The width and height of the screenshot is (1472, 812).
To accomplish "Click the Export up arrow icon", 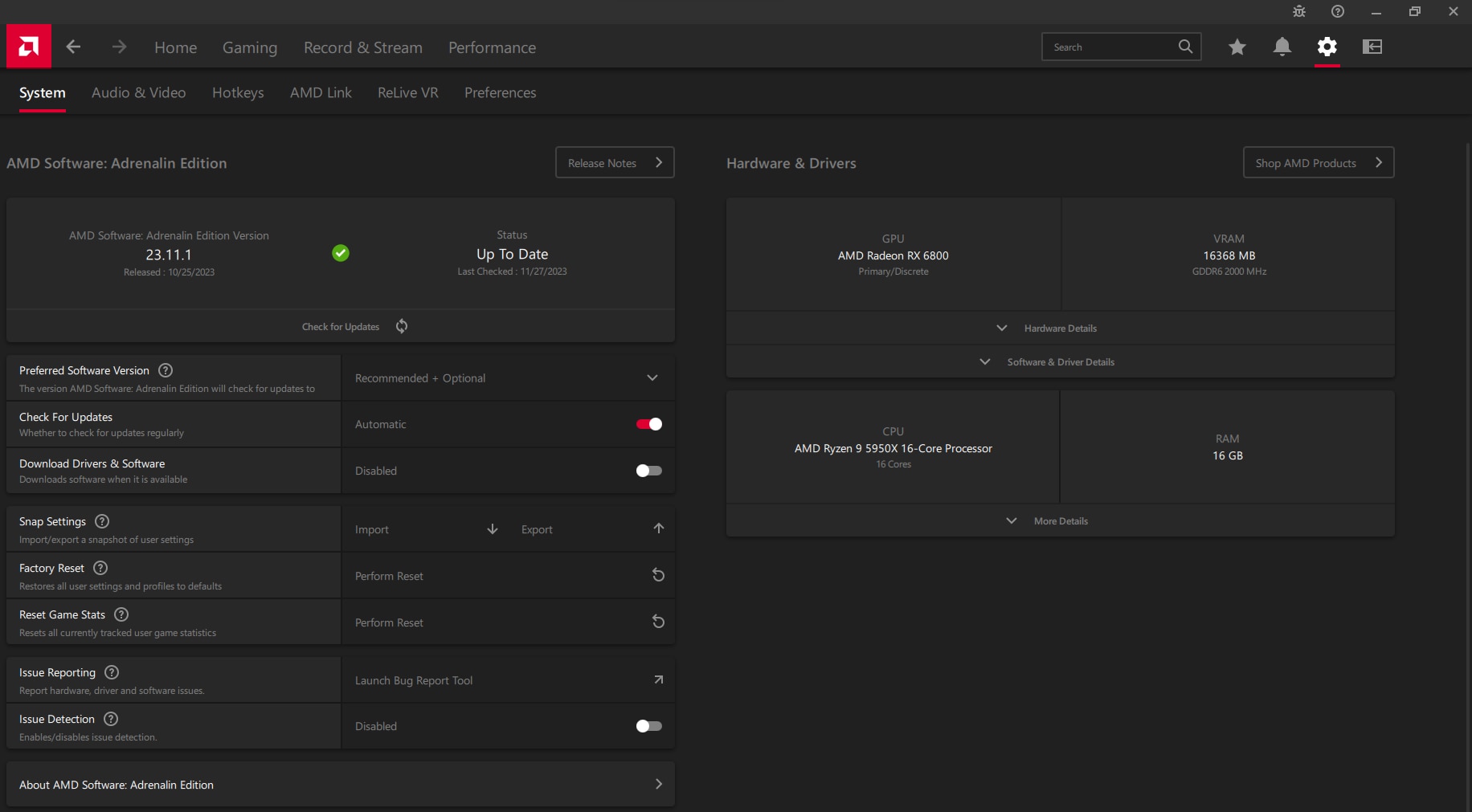I will pyautogui.click(x=659, y=528).
